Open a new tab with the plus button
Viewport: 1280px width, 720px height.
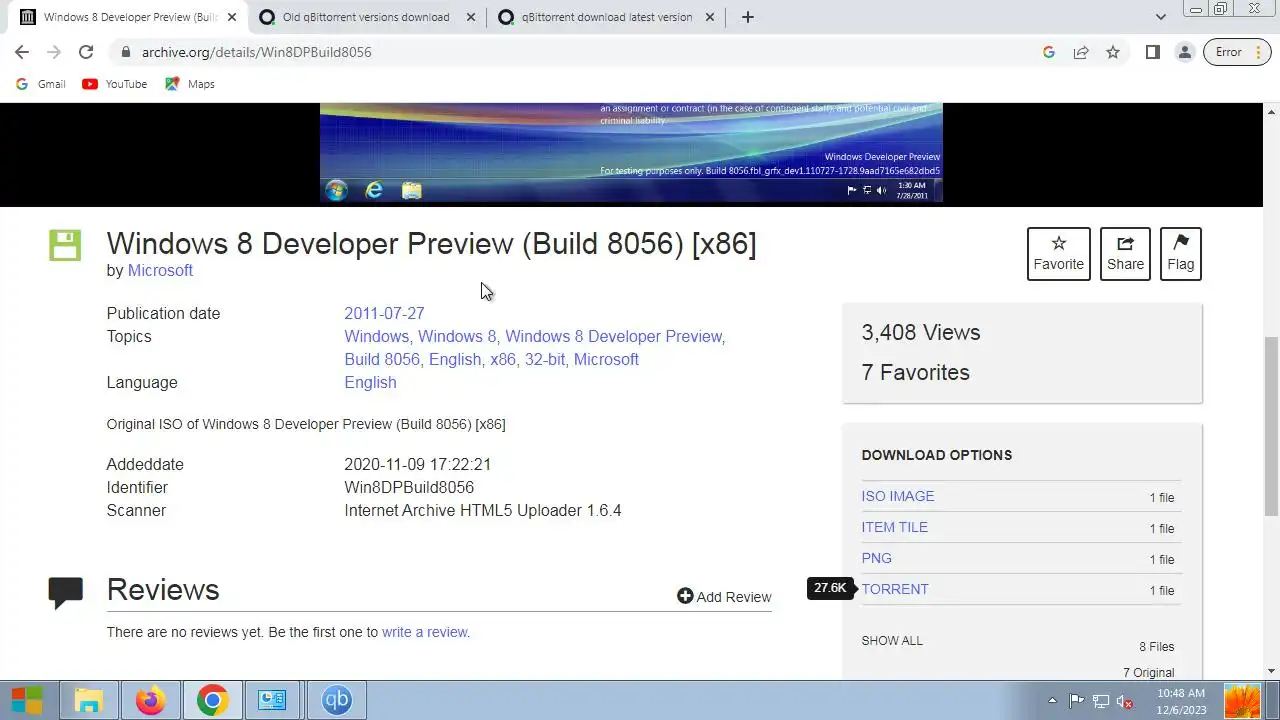click(747, 17)
